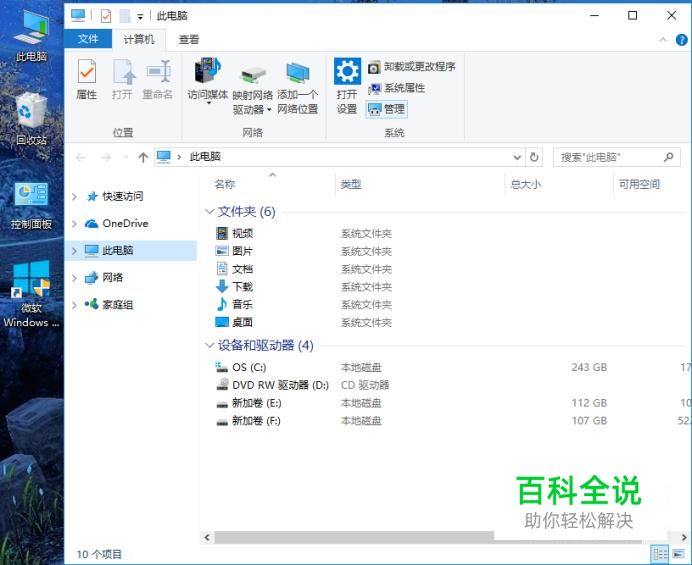Expand 网络 in navigation pane
Viewport: 692px width, 565px height.
tap(75, 278)
